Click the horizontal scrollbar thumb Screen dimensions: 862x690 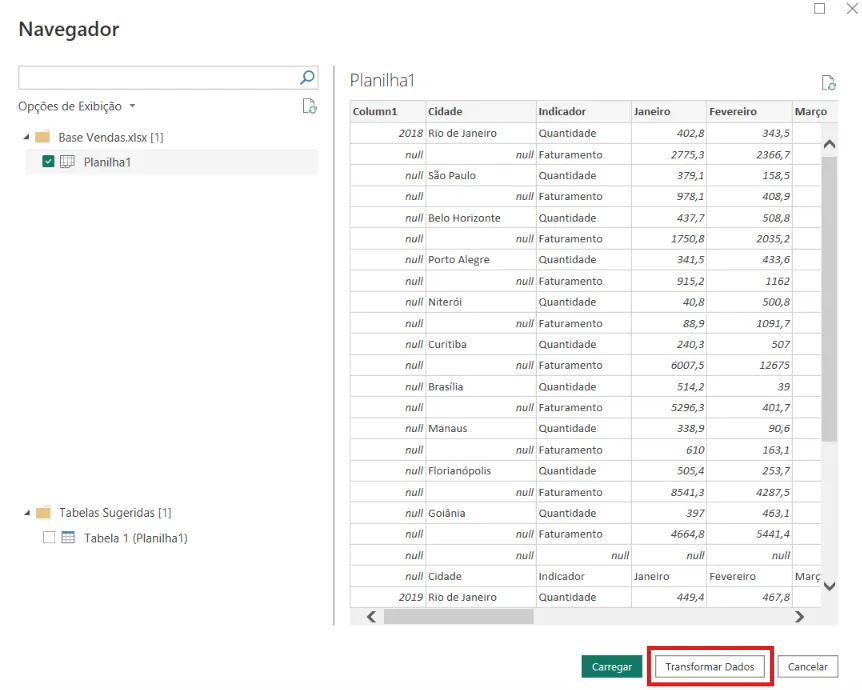[x=458, y=617]
